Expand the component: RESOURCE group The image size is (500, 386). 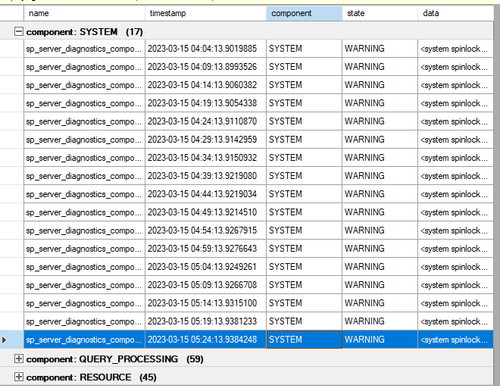[x=19, y=377]
